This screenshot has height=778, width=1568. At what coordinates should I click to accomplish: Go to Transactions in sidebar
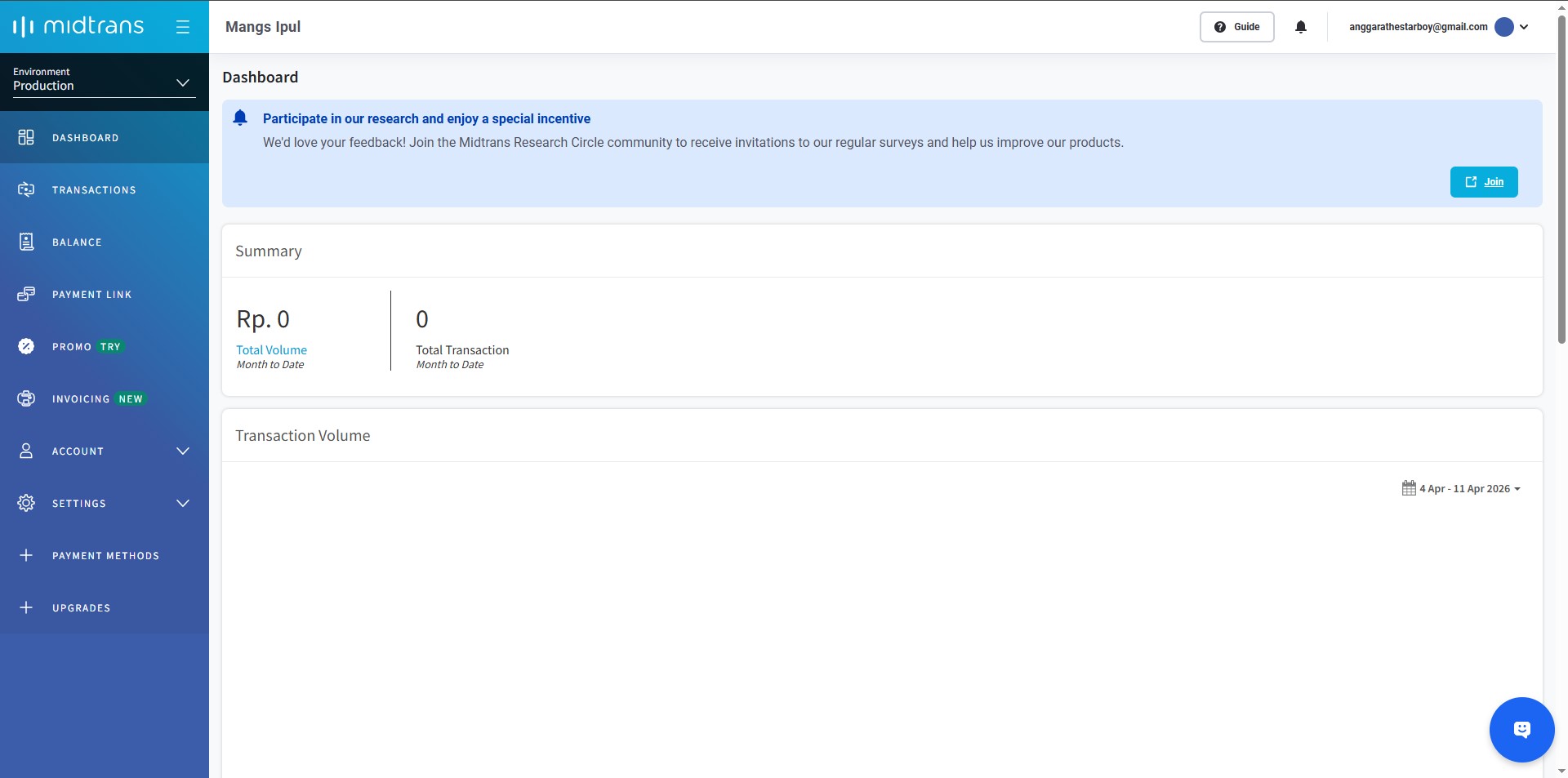(x=94, y=190)
